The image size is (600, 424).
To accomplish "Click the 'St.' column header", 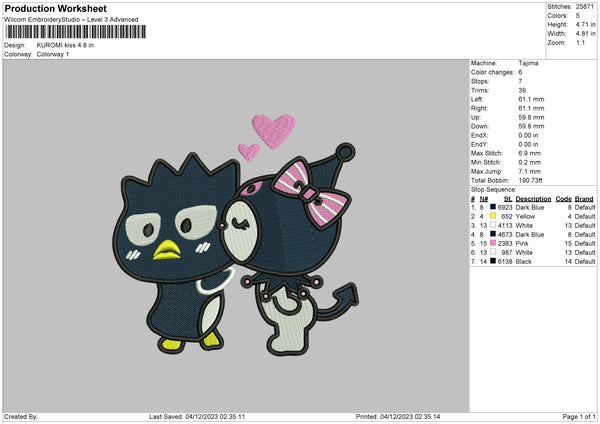I will pos(508,199).
